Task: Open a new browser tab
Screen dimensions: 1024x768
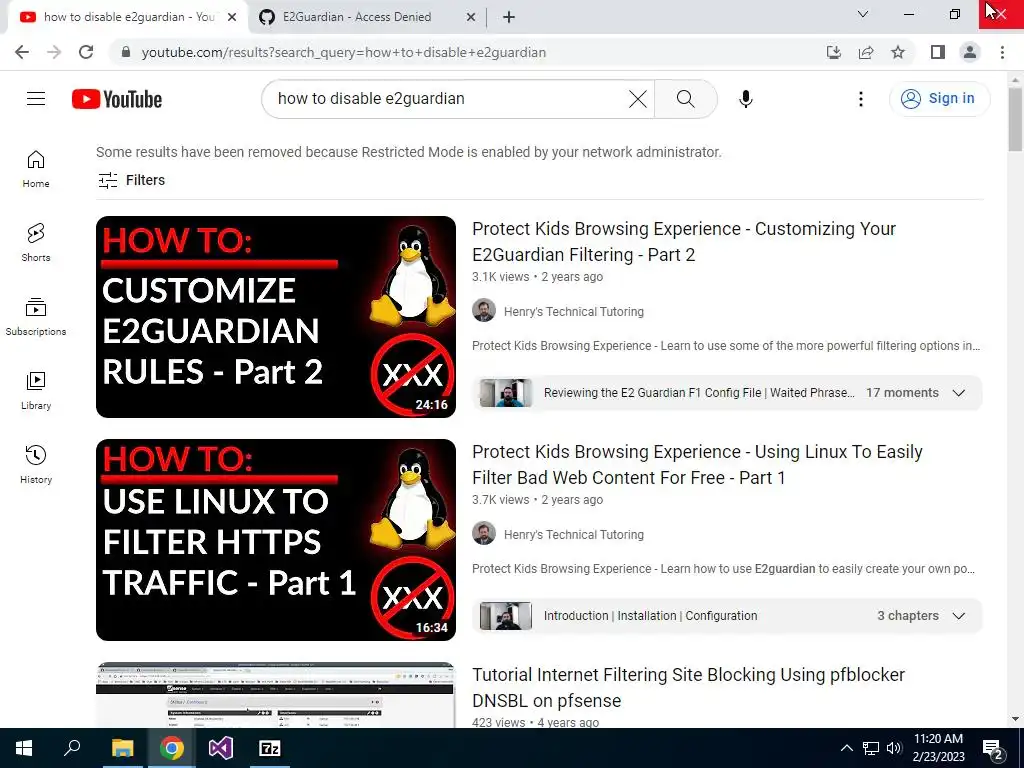Action: [509, 17]
